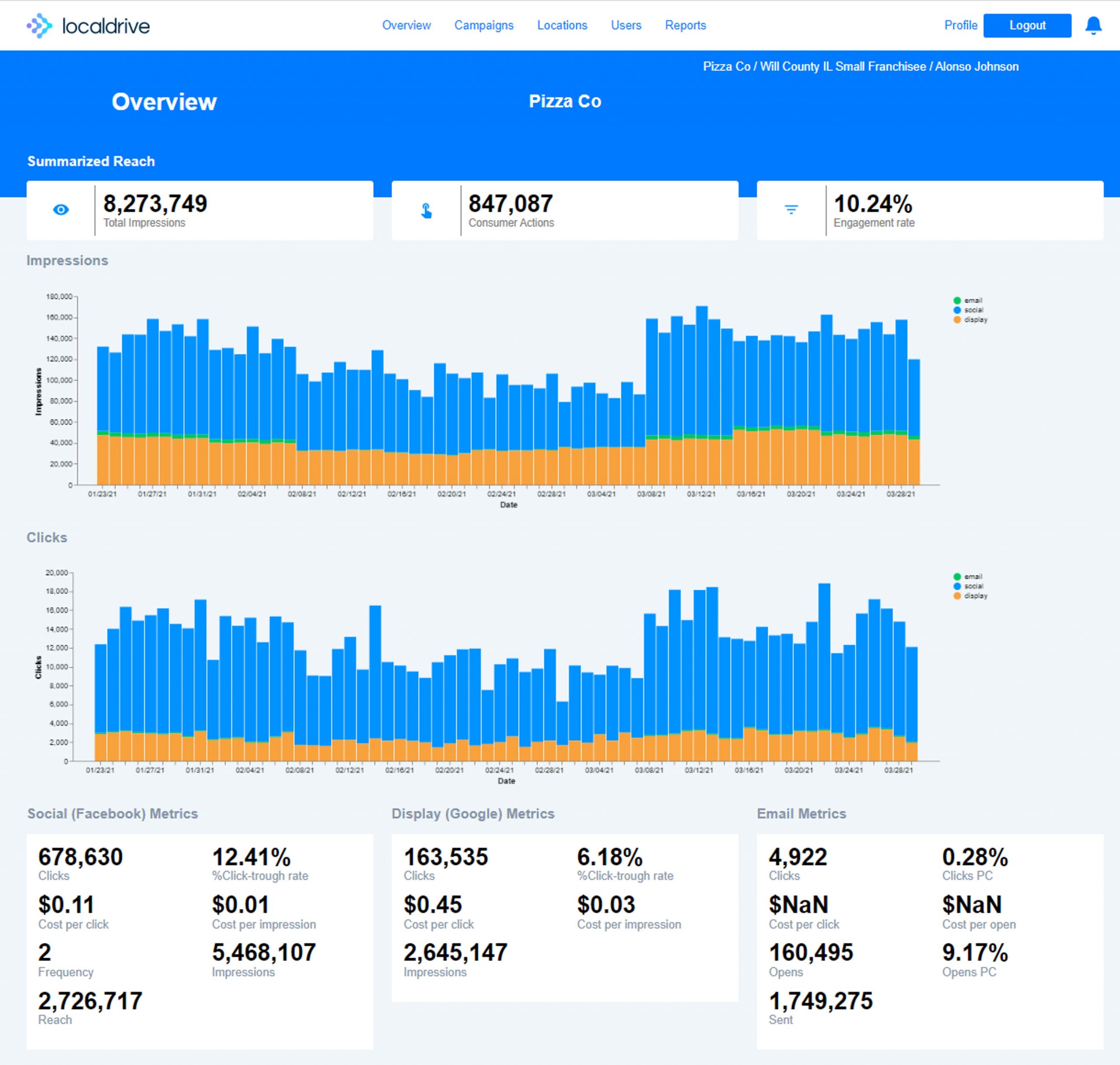Click the localdrive logo icon
1120x1065 pixels.
point(39,25)
